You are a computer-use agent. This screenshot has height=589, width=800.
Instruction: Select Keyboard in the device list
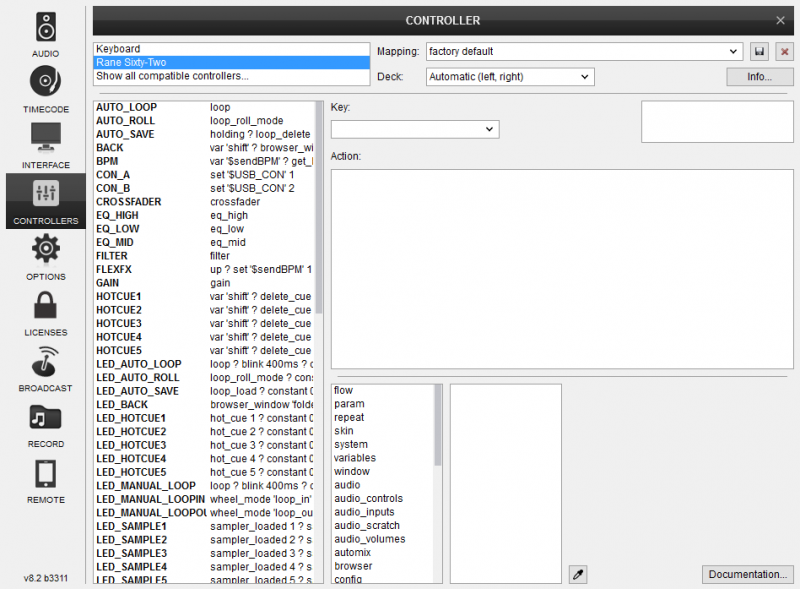coord(232,49)
